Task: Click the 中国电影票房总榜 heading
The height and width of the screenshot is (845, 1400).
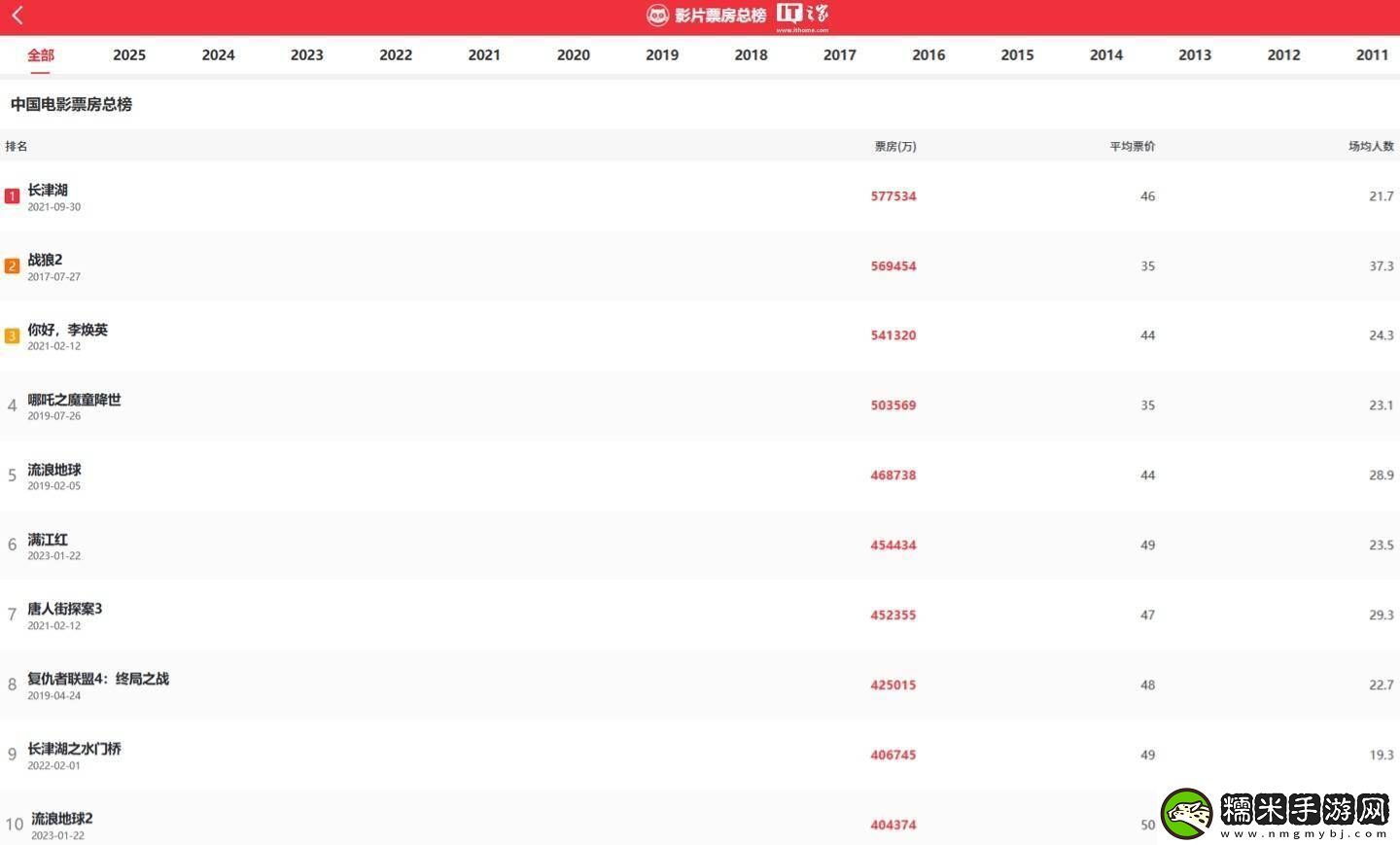Action: (x=71, y=105)
